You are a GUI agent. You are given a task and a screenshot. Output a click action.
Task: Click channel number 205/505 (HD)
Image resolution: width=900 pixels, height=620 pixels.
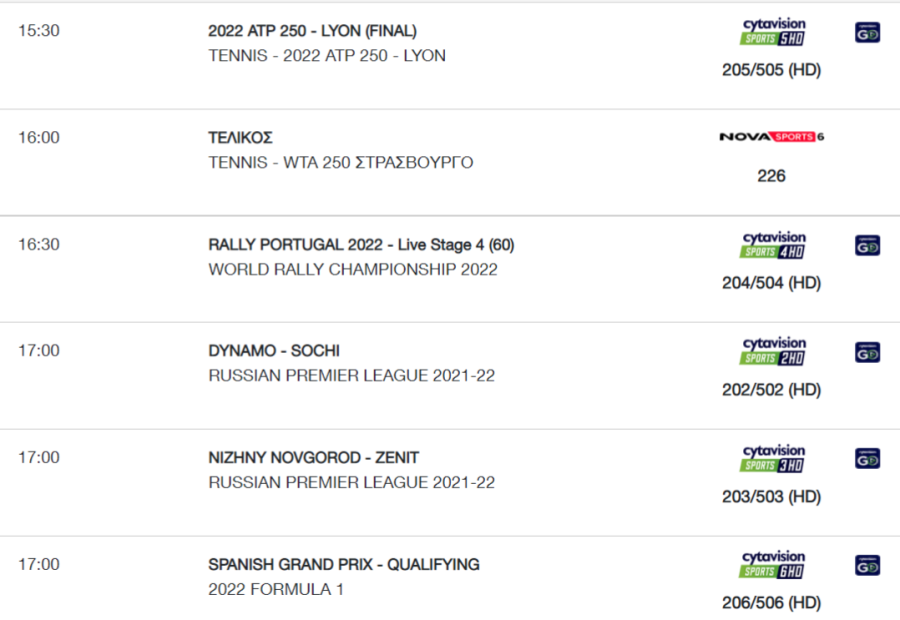(x=771, y=70)
